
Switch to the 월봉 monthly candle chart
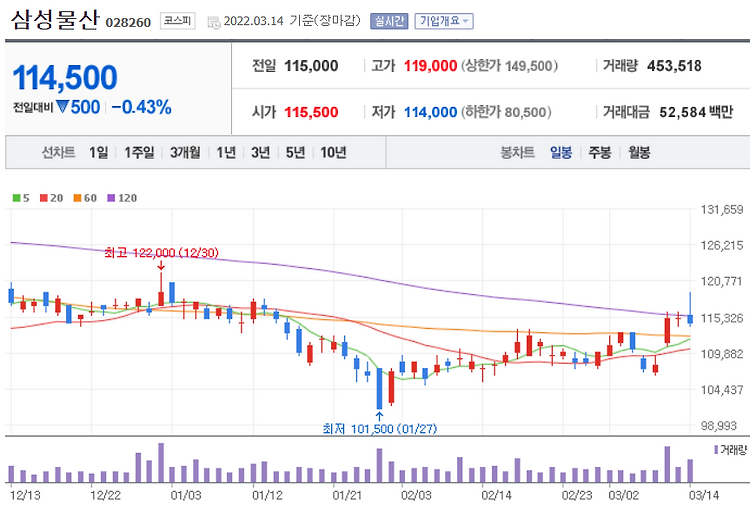[639, 153]
